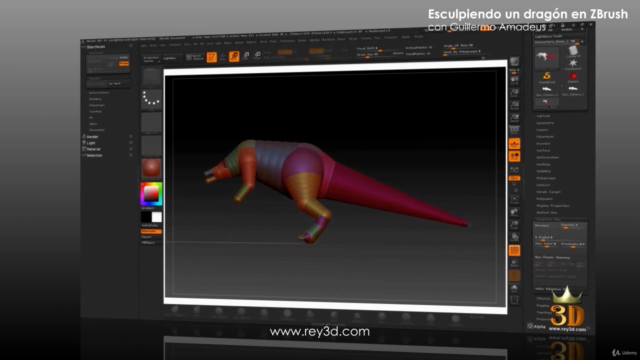
Task: Select the Scale mode button in top shelf
Action: click(246, 56)
